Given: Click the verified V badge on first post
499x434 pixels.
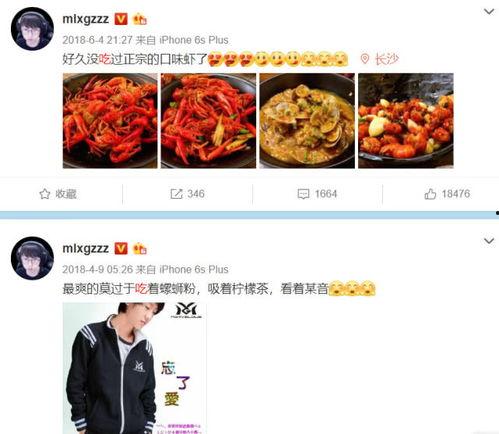Looking at the screenshot, I should (x=121, y=19).
